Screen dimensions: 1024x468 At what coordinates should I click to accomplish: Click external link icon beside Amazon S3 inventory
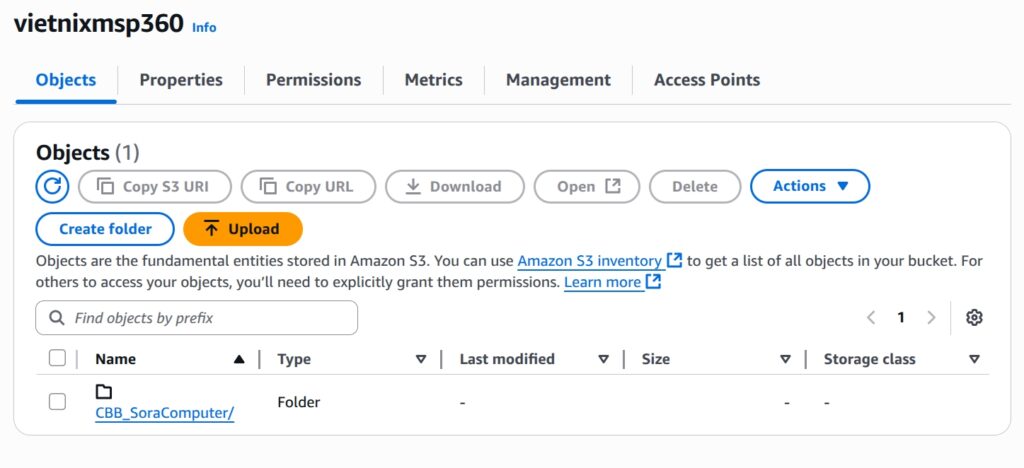(674, 260)
